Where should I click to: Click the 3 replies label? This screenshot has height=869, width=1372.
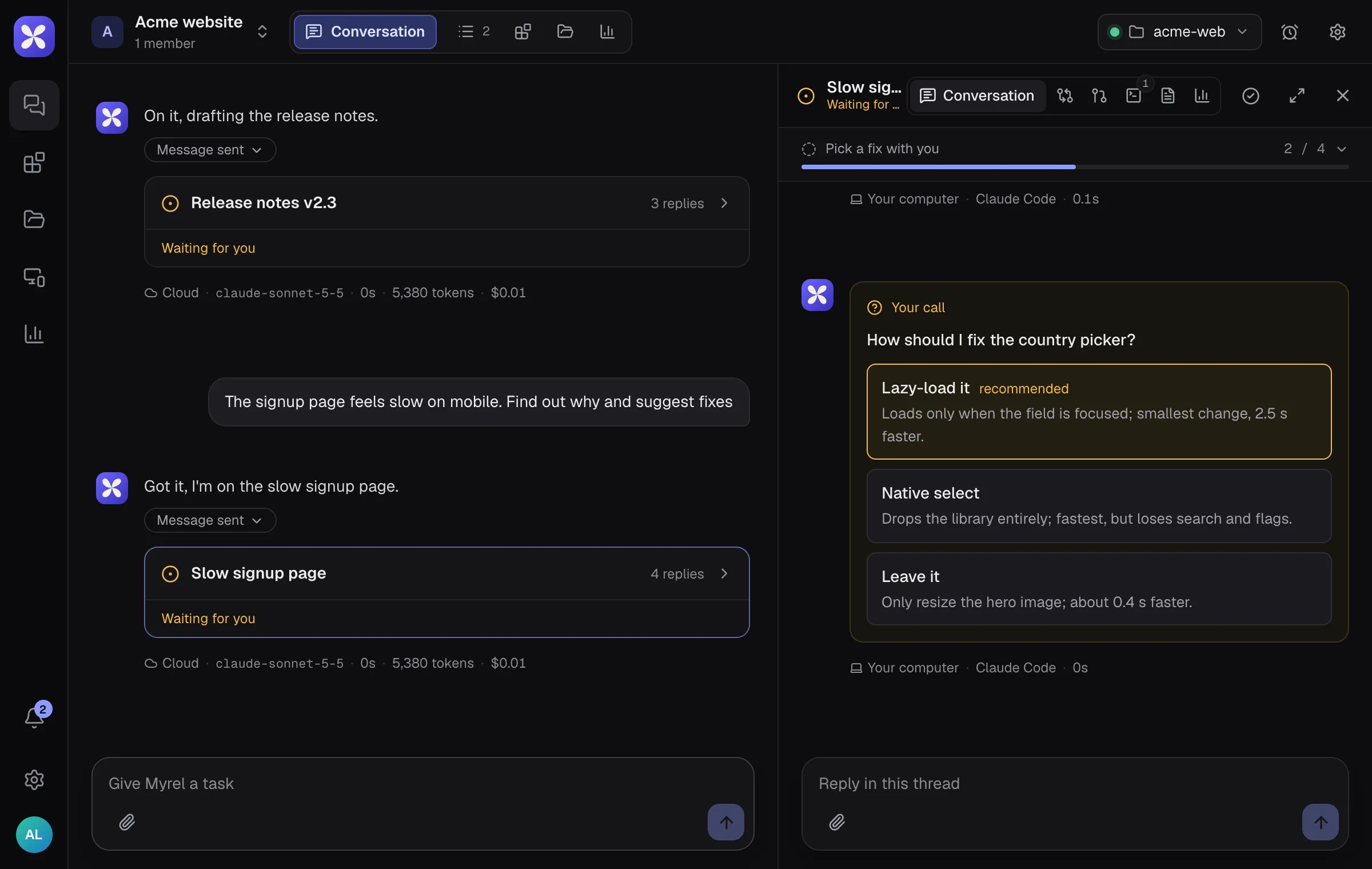[677, 204]
